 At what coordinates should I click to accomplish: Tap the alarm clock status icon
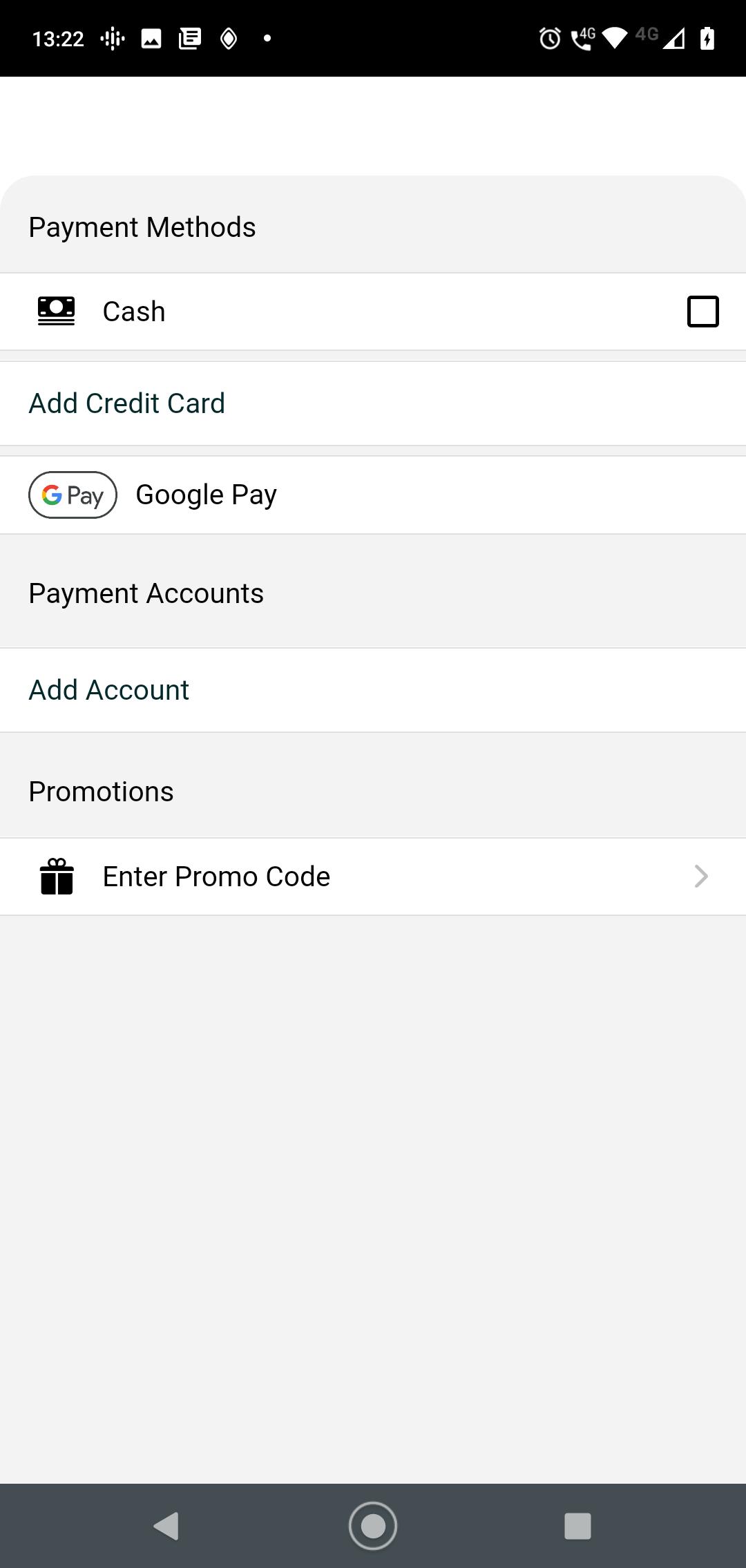(x=550, y=39)
